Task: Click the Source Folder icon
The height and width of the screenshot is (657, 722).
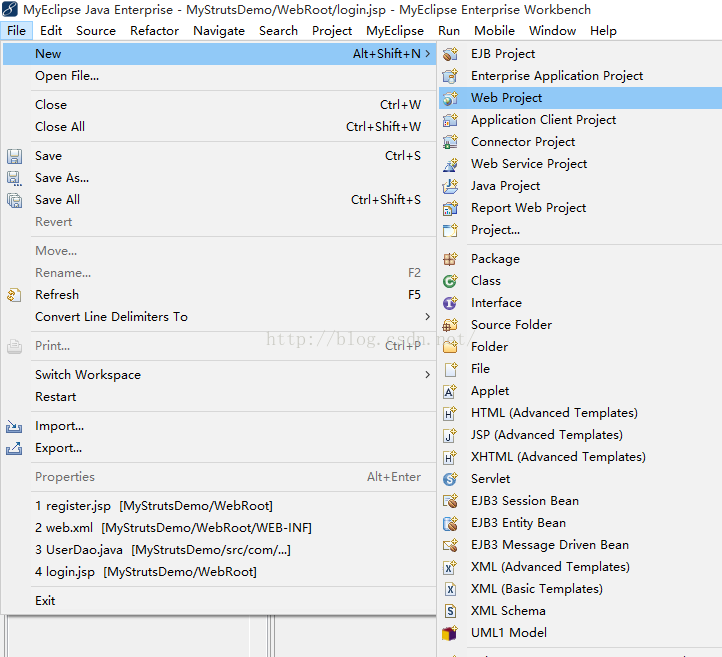Action: [450, 325]
